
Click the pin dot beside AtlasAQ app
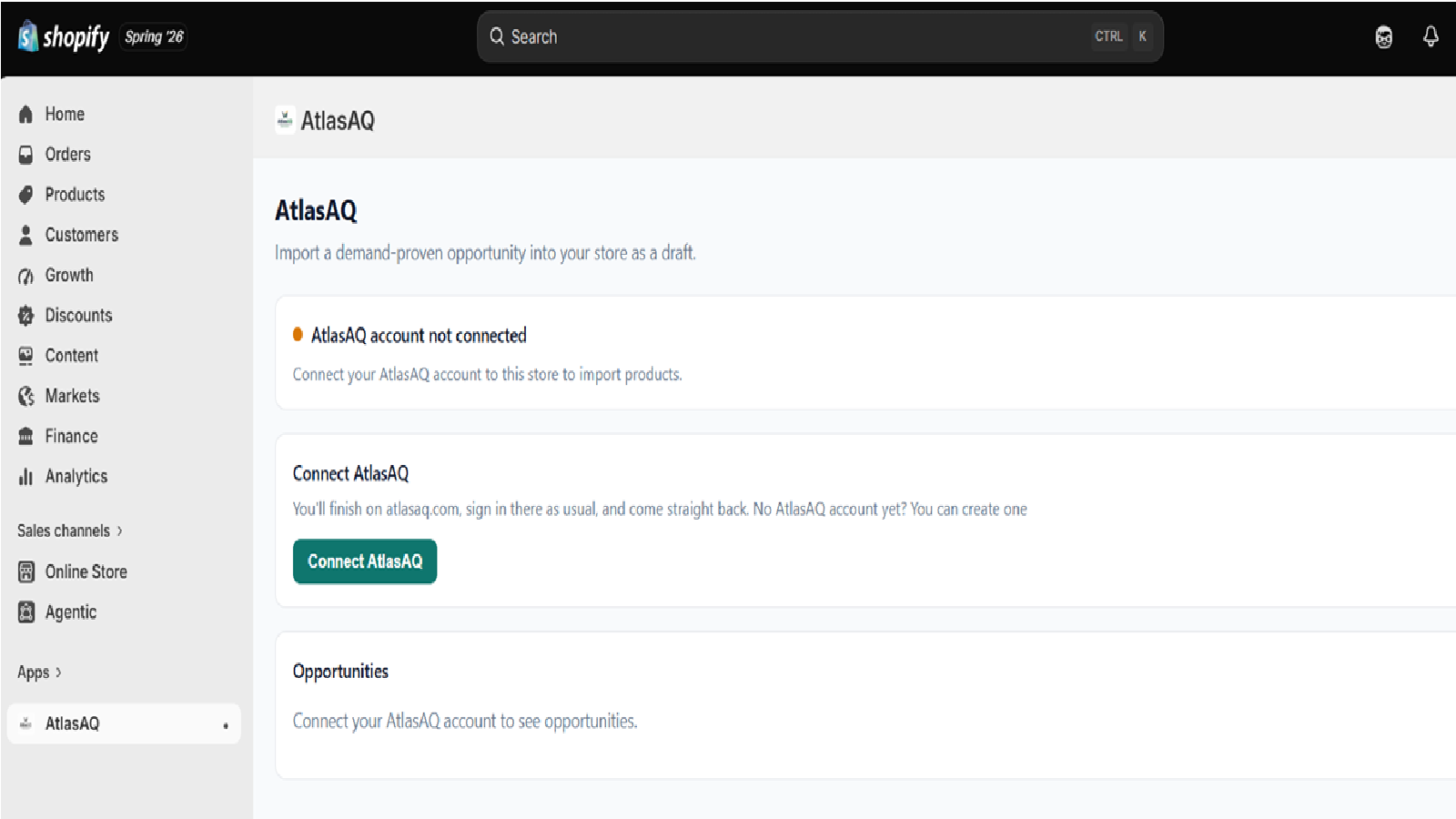[226, 726]
